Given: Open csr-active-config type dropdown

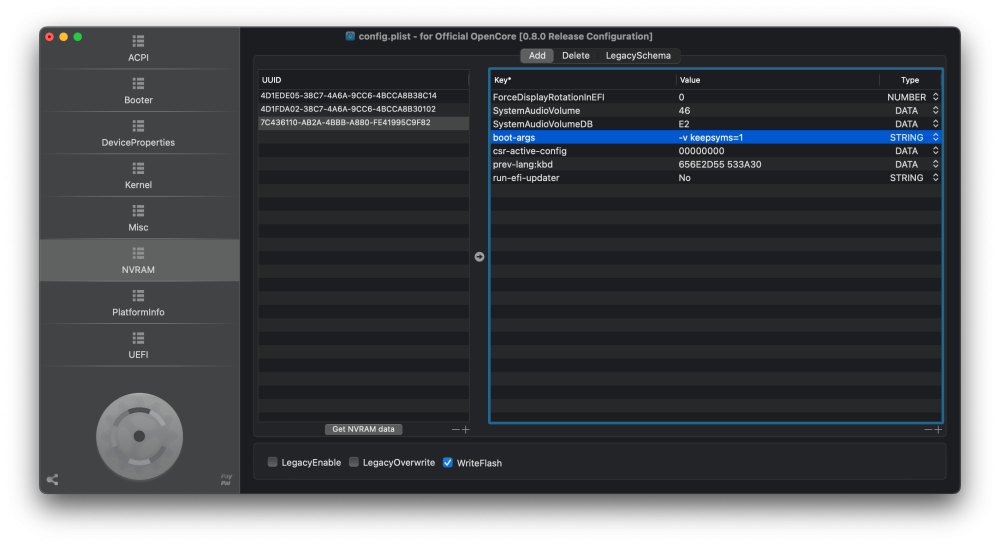Looking at the screenshot, I should pos(936,151).
